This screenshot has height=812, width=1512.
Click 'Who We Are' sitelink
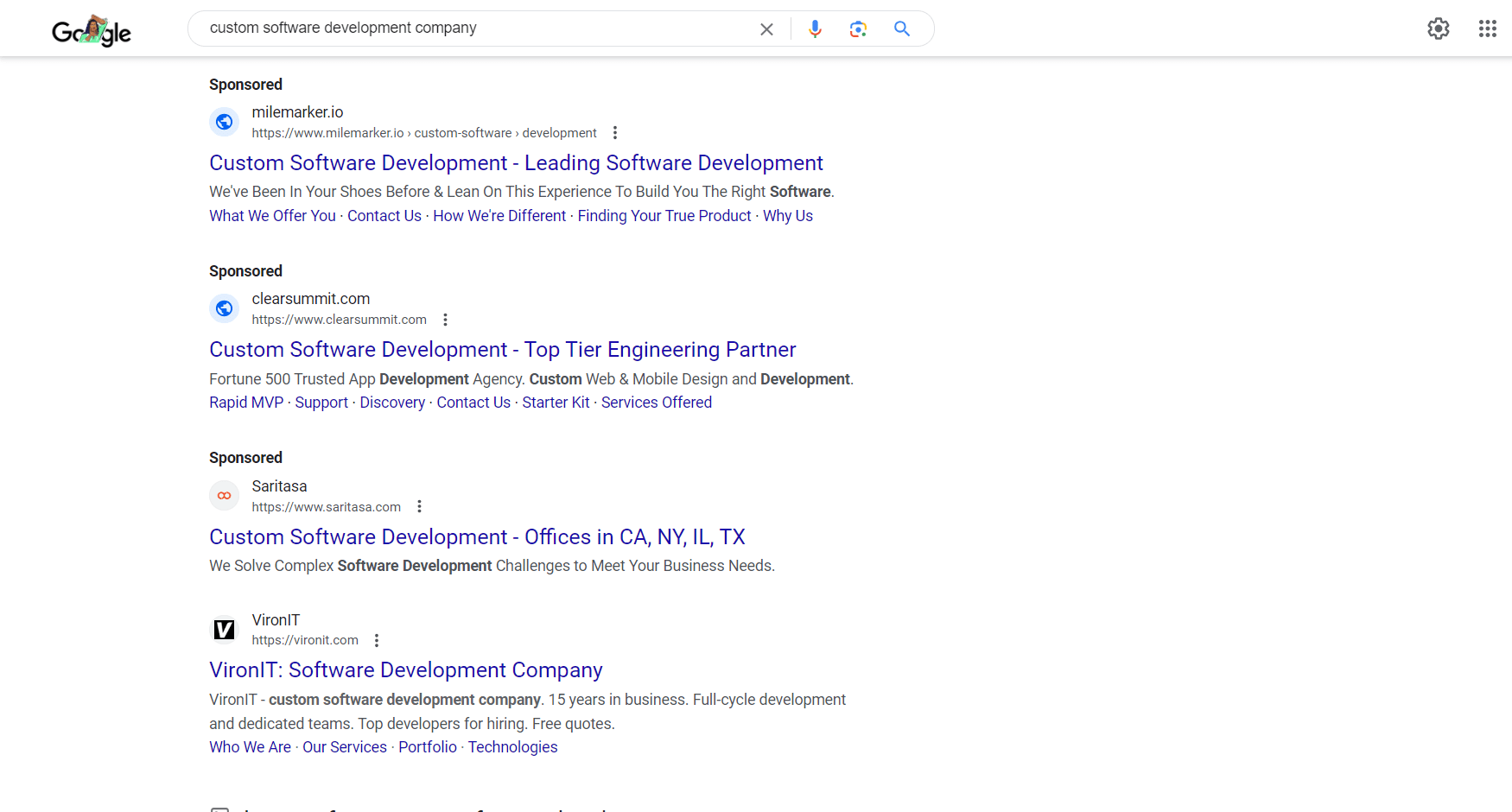(x=250, y=747)
